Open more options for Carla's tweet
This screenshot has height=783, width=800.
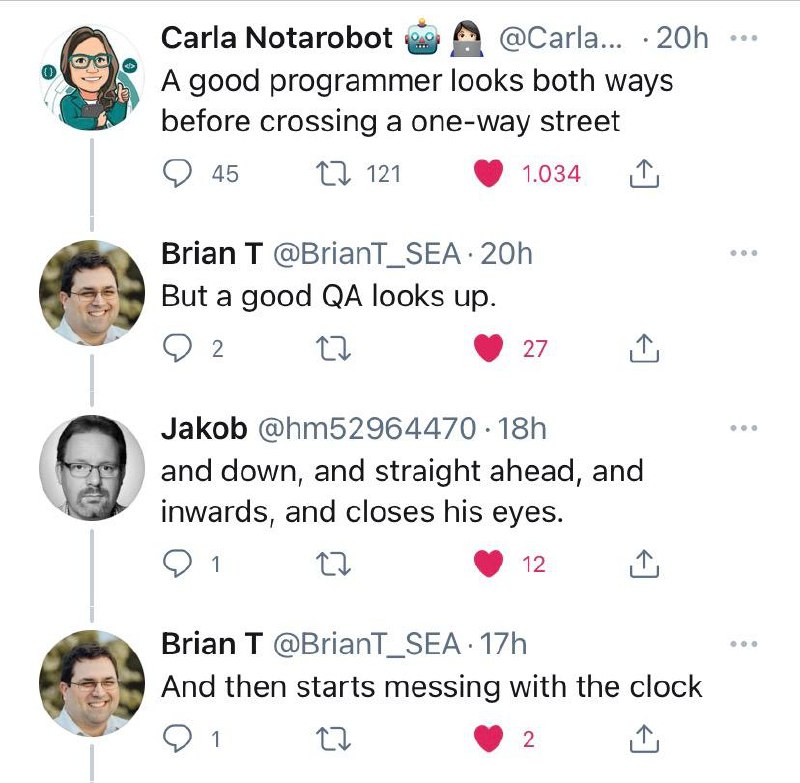(x=745, y=38)
